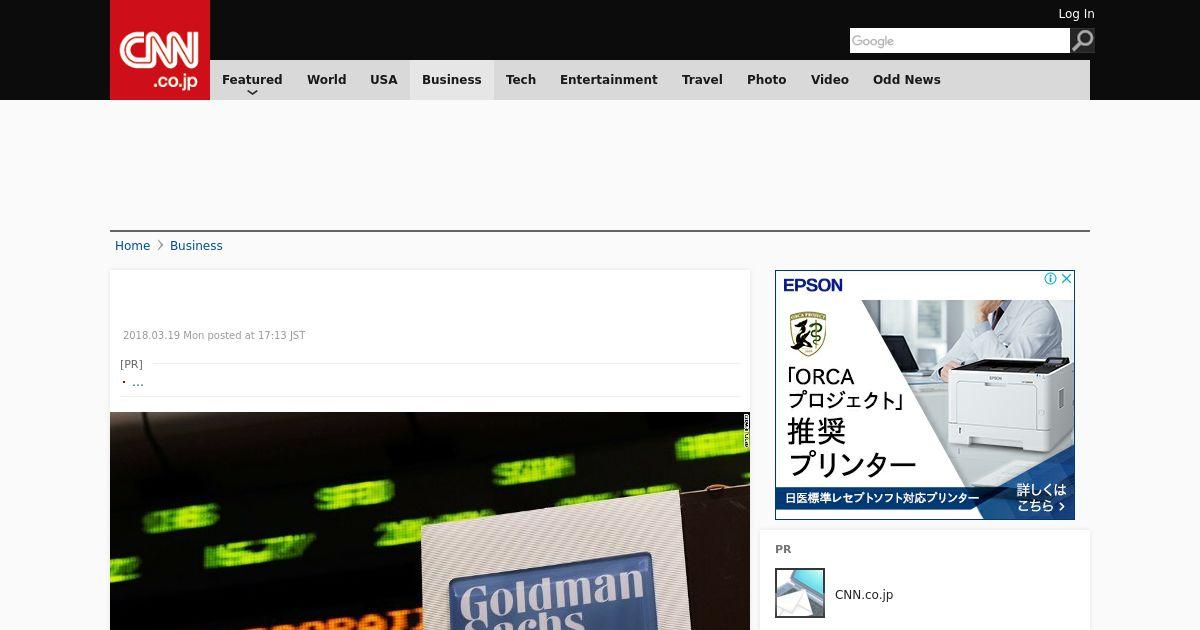This screenshot has width=1200, height=630.
Task: Open the Video section
Action: (830, 80)
